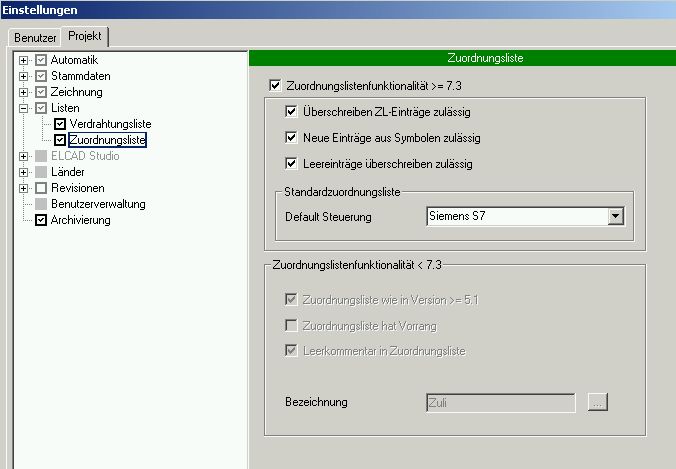Uncheck the Verdrahtungsliste tree checkbox
This screenshot has width=676, height=469.
pyautogui.click(x=60, y=124)
